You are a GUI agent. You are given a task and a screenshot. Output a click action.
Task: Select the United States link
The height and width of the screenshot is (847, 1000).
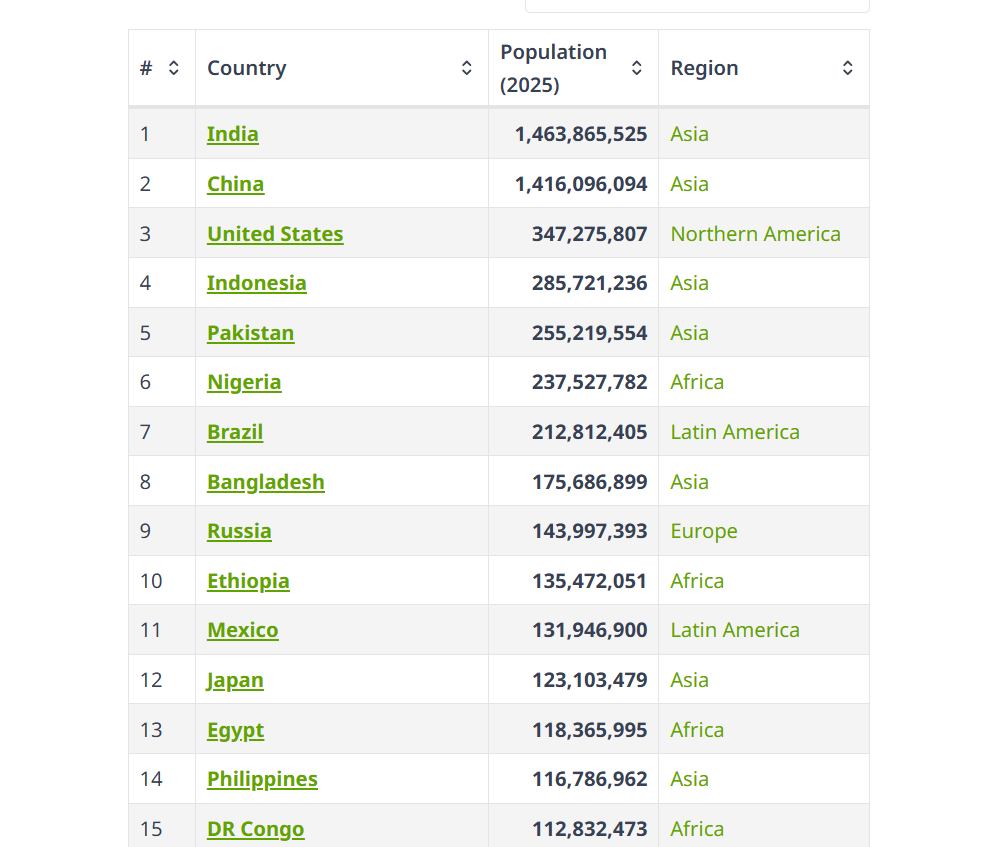click(x=275, y=233)
